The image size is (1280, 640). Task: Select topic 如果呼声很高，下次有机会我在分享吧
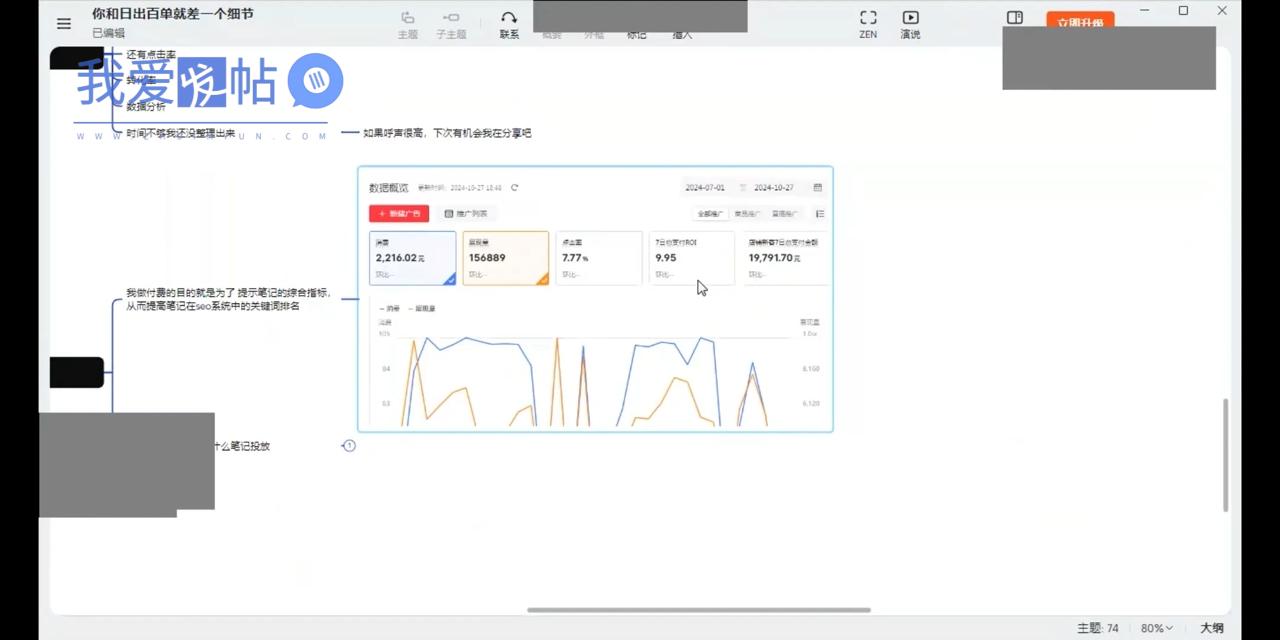(x=447, y=133)
